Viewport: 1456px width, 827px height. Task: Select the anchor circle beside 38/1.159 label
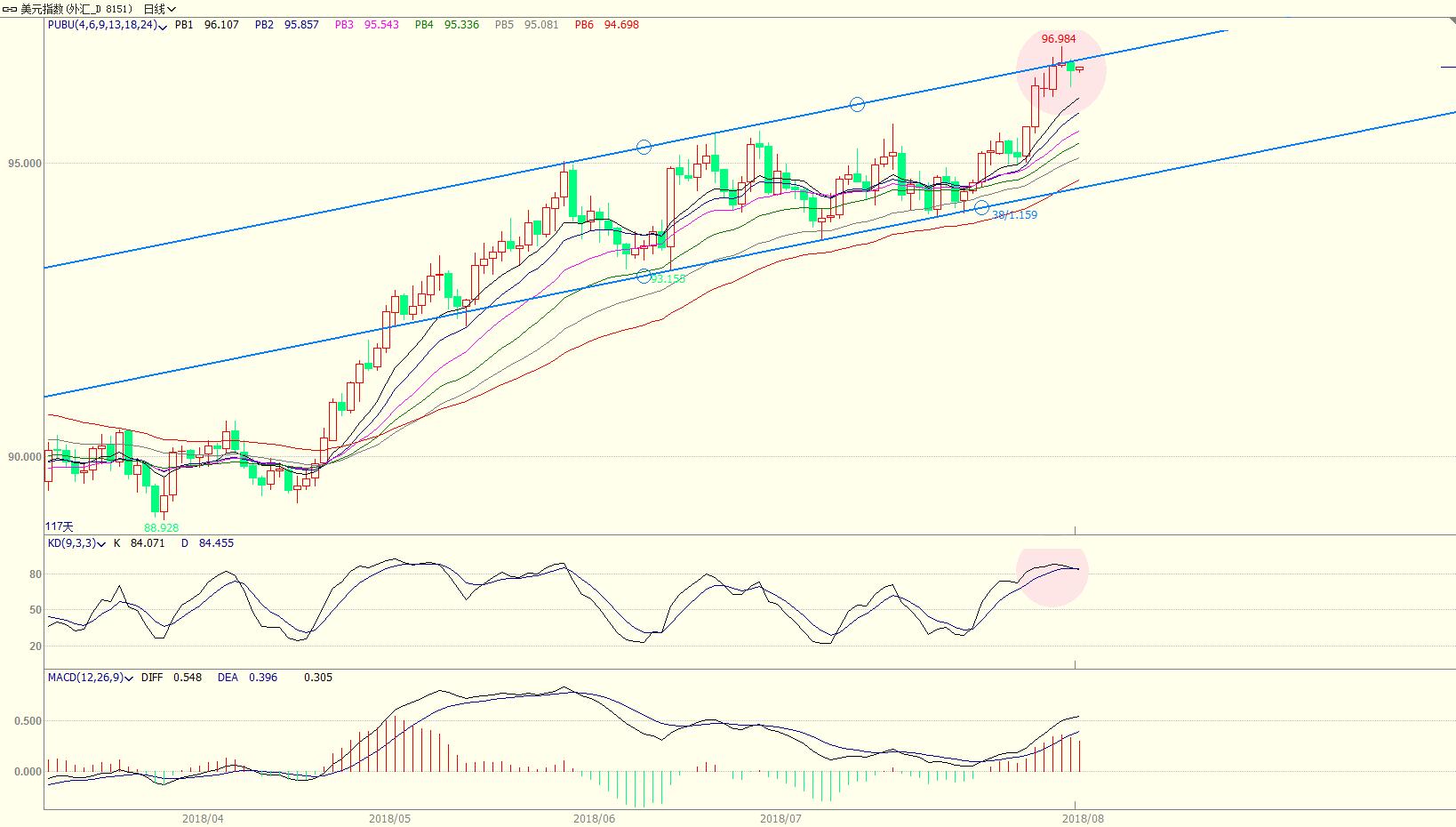(x=981, y=207)
